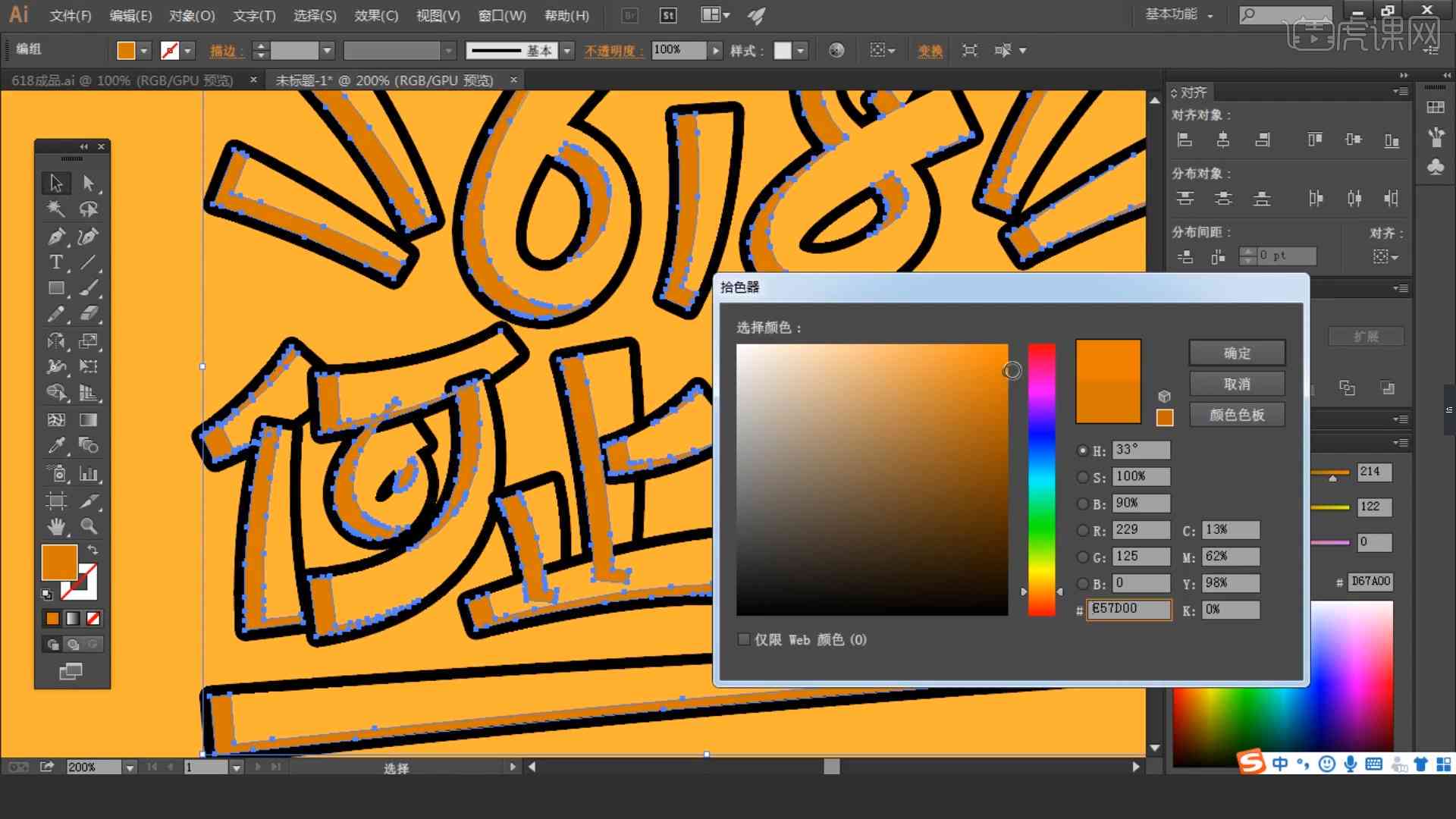Screen dimensions: 1456x819
Task: Open opacity 100% dropdown arrow
Action: (715, 51)
